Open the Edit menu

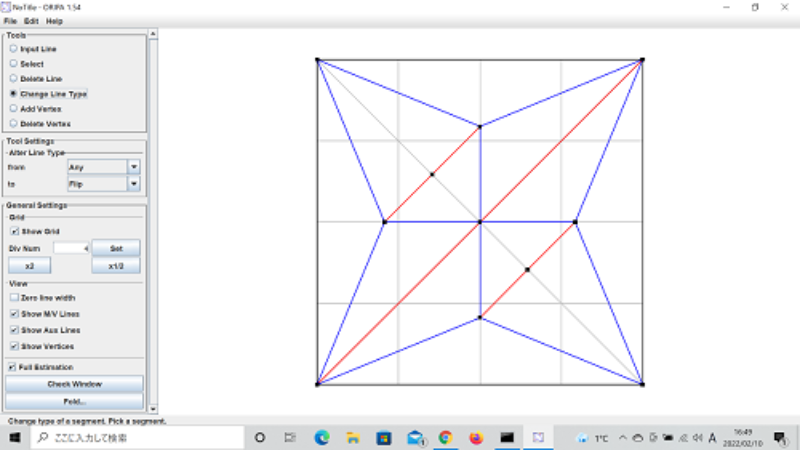[x=31, y=21]
